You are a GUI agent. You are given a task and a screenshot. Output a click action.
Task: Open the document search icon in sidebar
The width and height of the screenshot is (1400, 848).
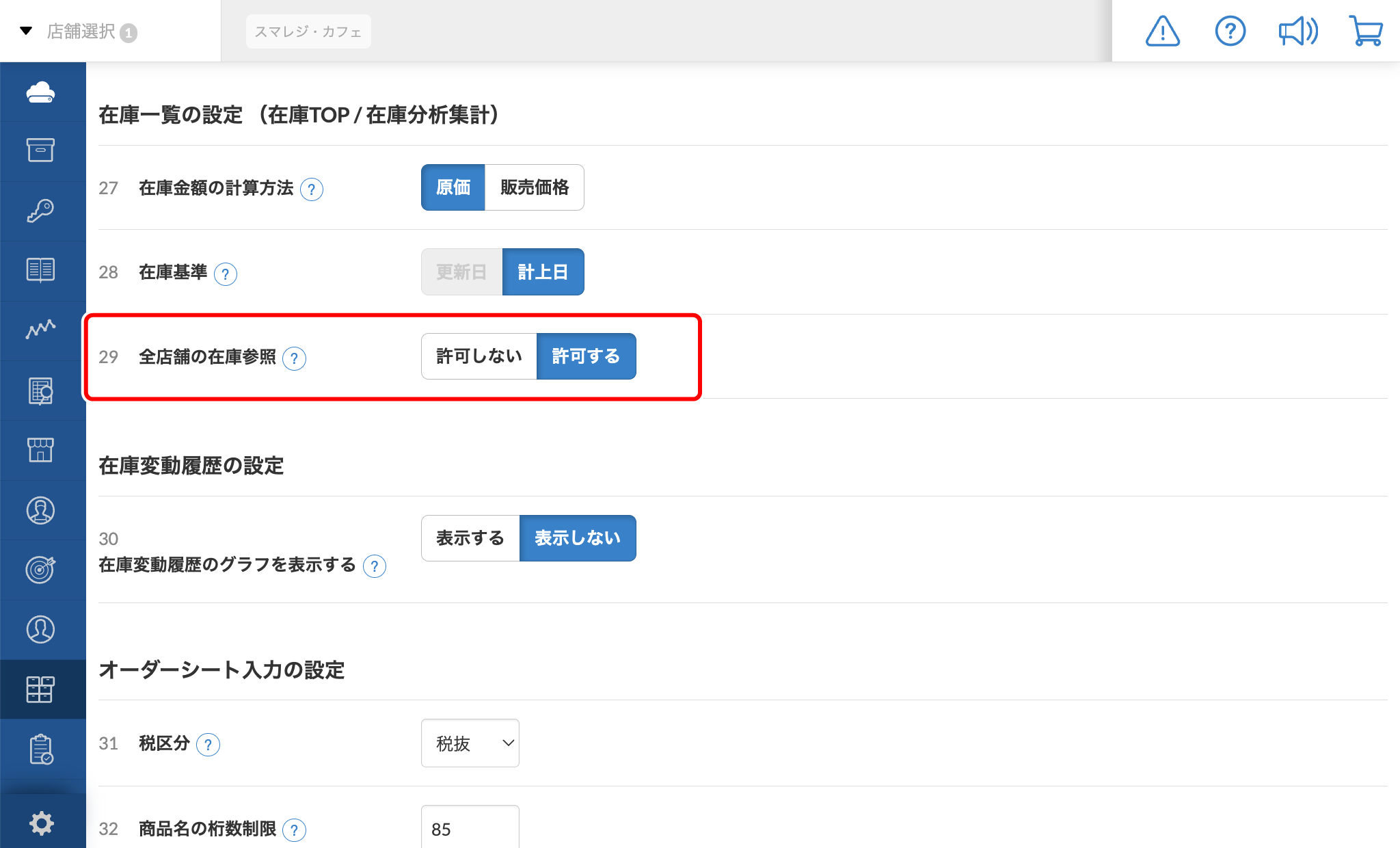point(41,390)
